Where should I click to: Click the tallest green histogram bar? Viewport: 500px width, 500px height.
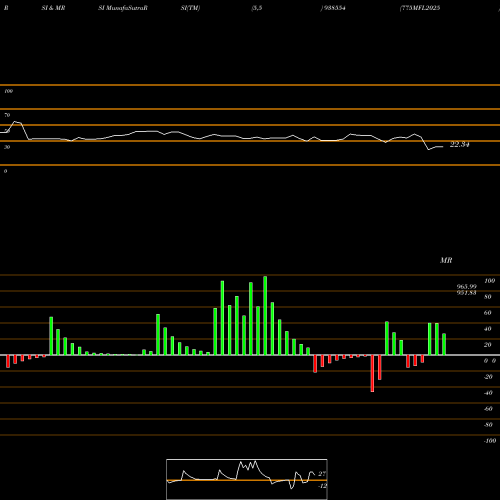(265, 315)
